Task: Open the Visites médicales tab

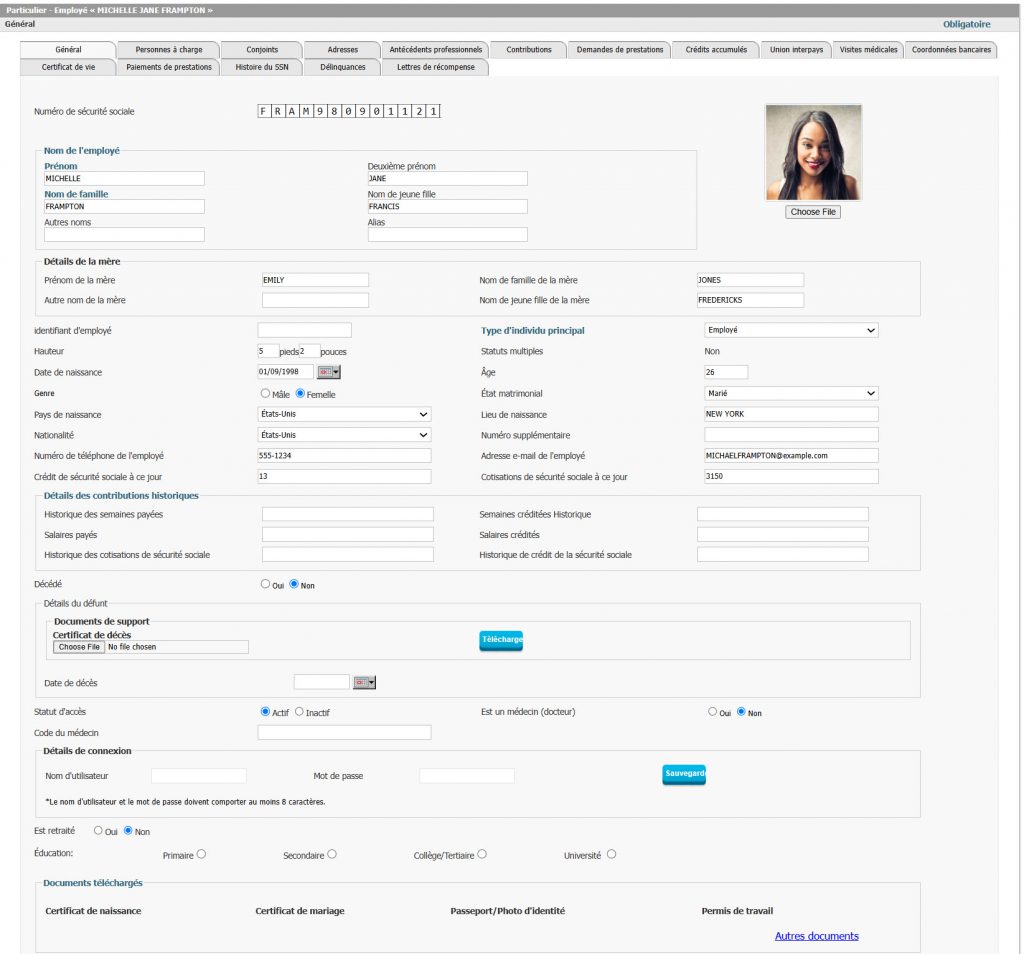Action: [x=869, y=50]
